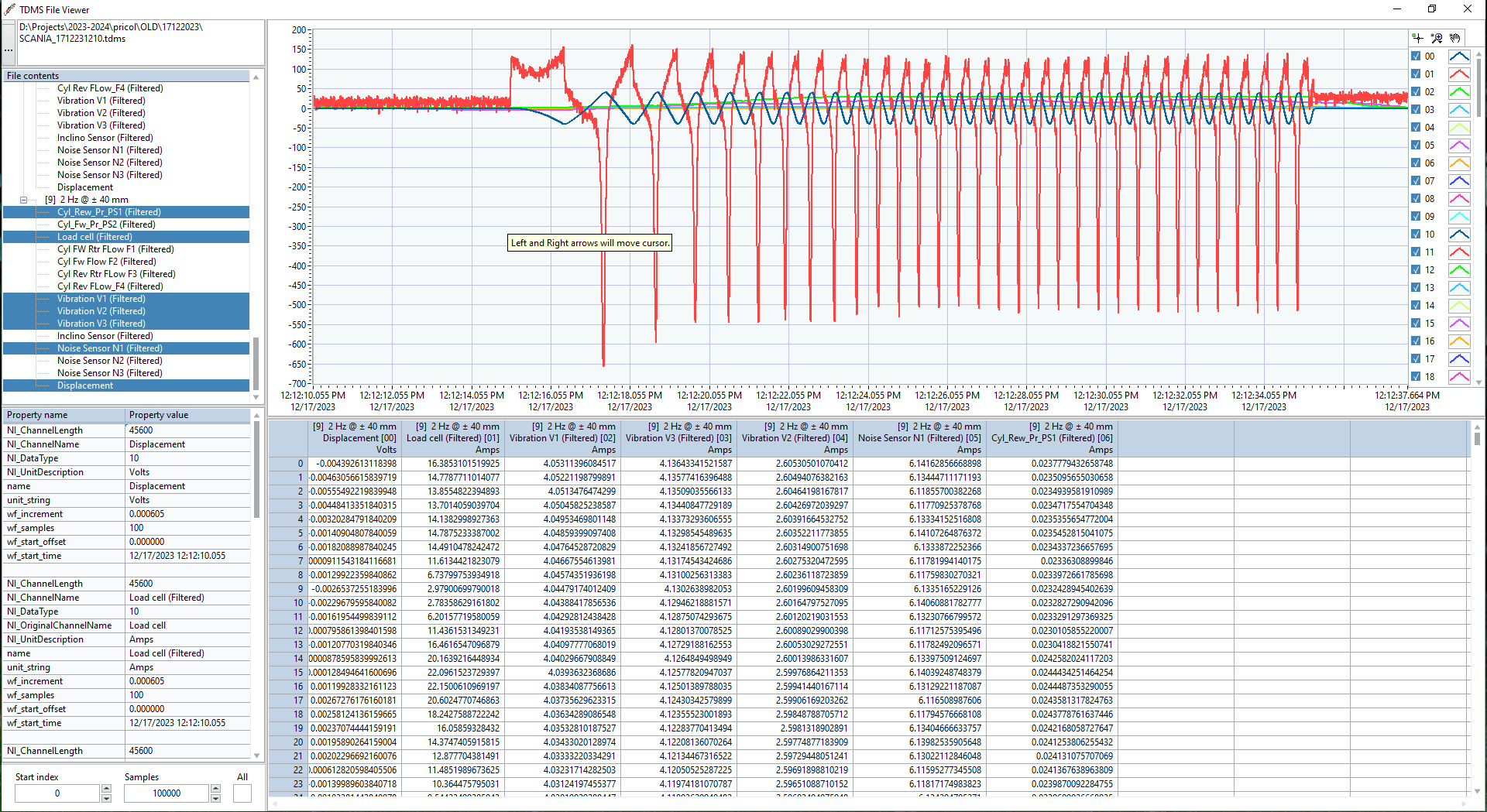Select the pan hand tool
The width and height of the screenshot is (1487, 812).
click(x=1455, y=38)
